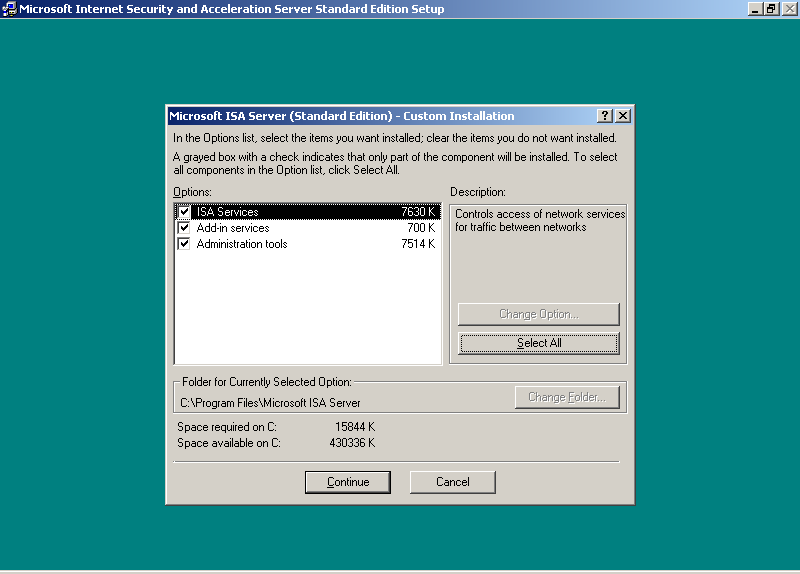Open the dialog's question mark help button
The width and height of the screenshot is (800, 574).
[x=605, y=116]
